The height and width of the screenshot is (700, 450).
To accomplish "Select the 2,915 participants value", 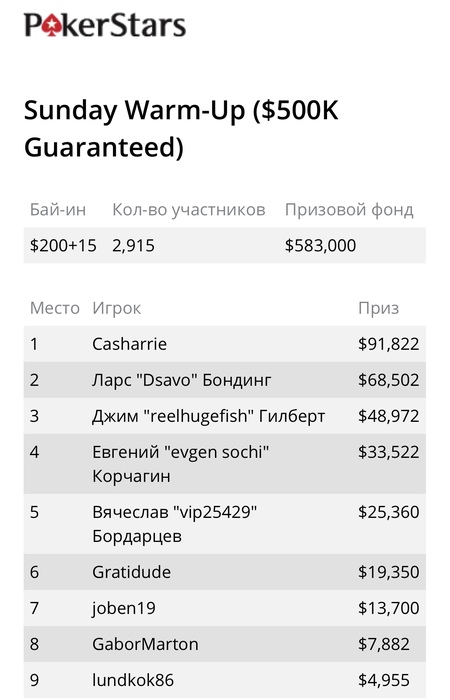I will (133, 246).
